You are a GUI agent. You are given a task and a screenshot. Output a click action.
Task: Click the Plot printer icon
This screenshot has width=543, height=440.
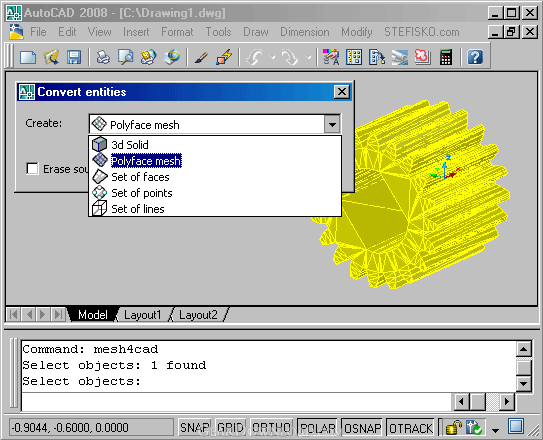(103, 57)
